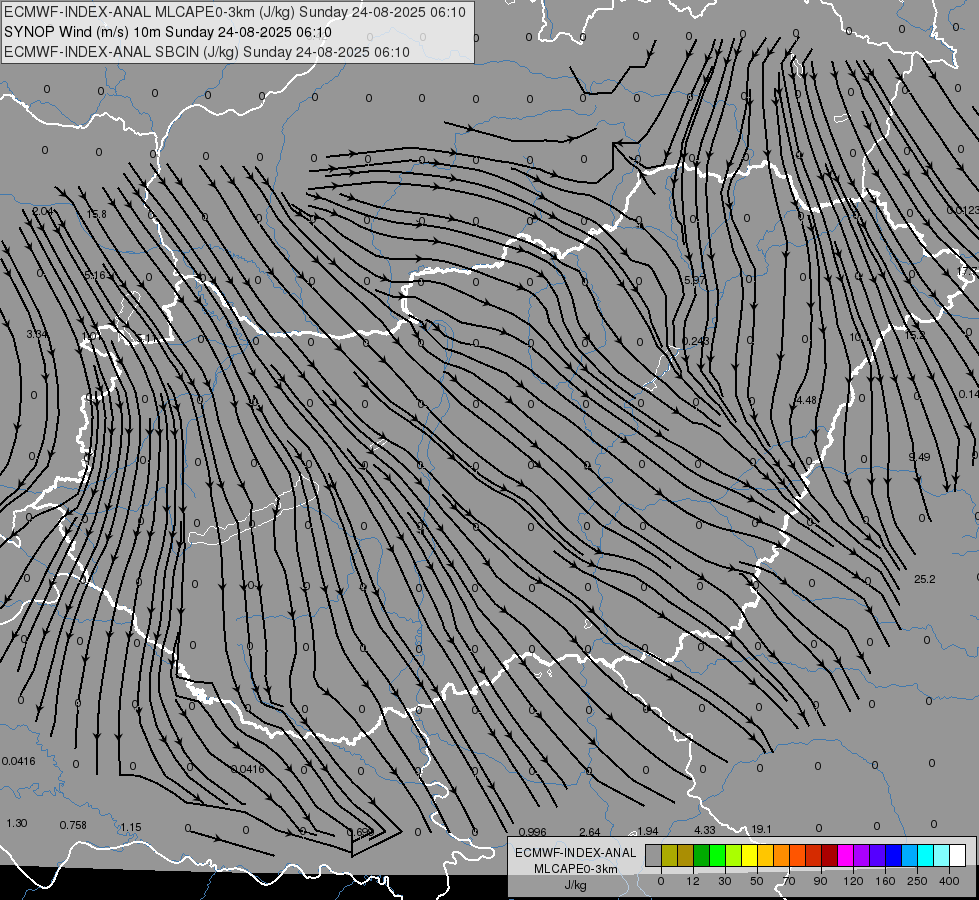Click the 12 tick label on legend scale
The width and height of the screenshot is (979, 900).
tap(693, 881)
